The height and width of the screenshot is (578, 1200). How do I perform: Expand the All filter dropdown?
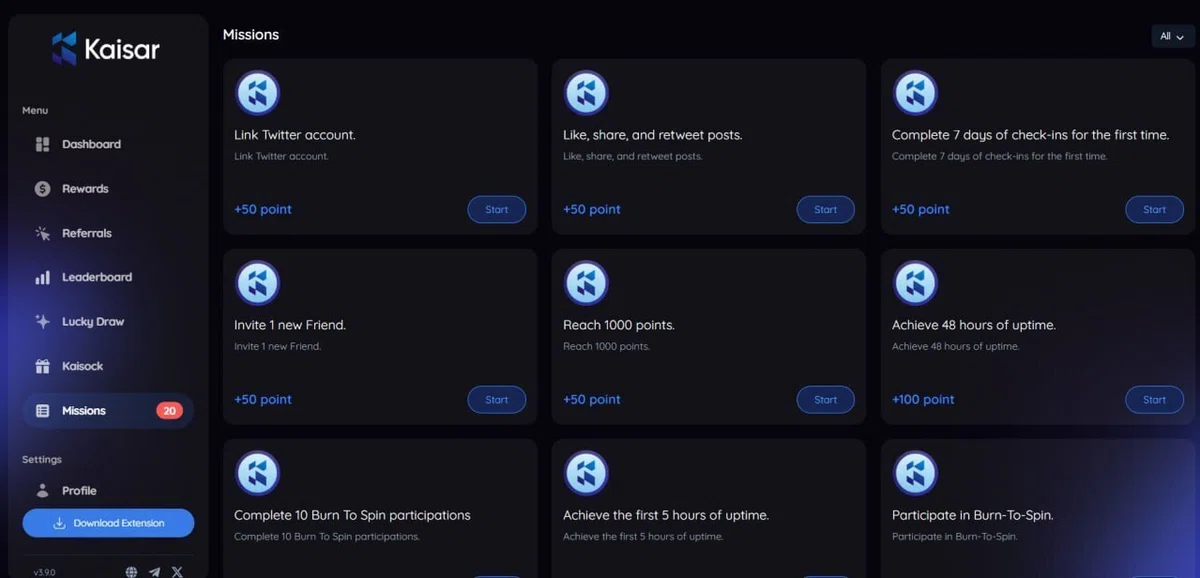1171,36
